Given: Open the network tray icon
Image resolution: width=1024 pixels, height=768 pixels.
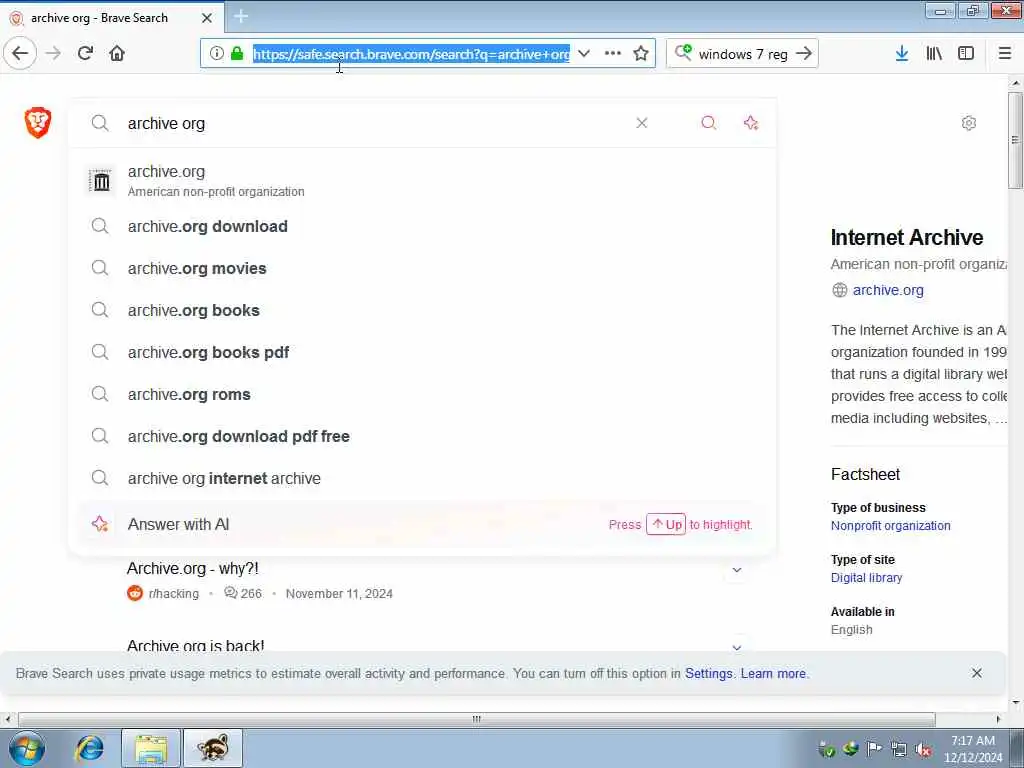Looking at the screenshot, I should pyautogui.click(x=899, y=749).
